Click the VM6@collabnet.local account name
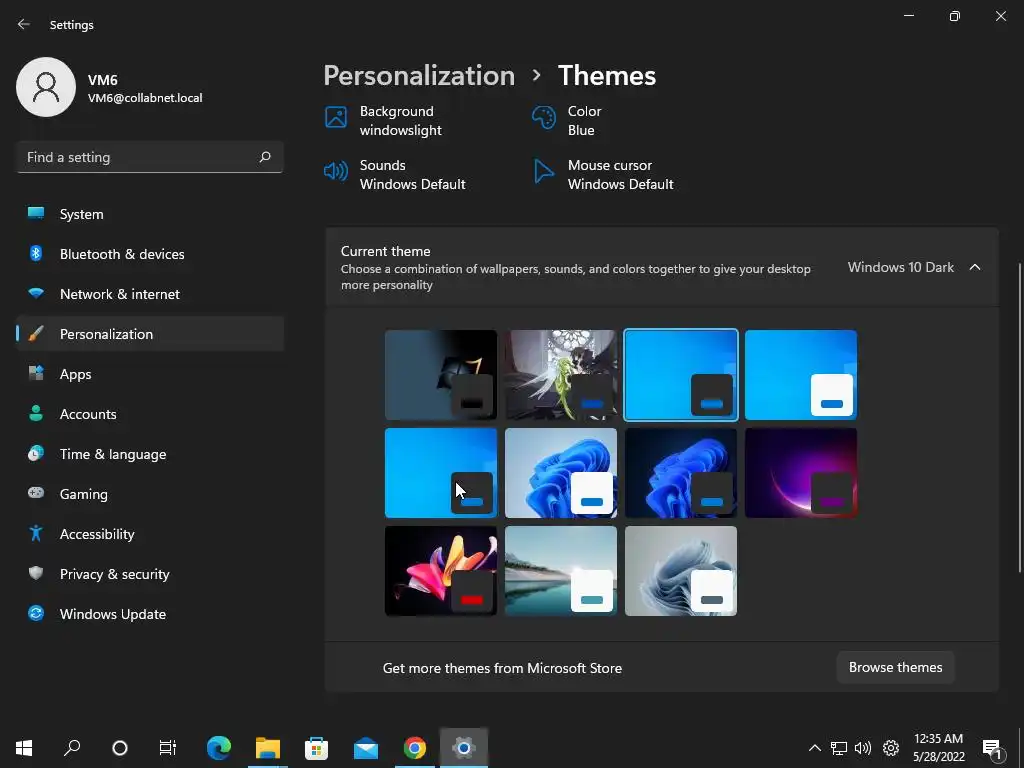 click(145, 98)
